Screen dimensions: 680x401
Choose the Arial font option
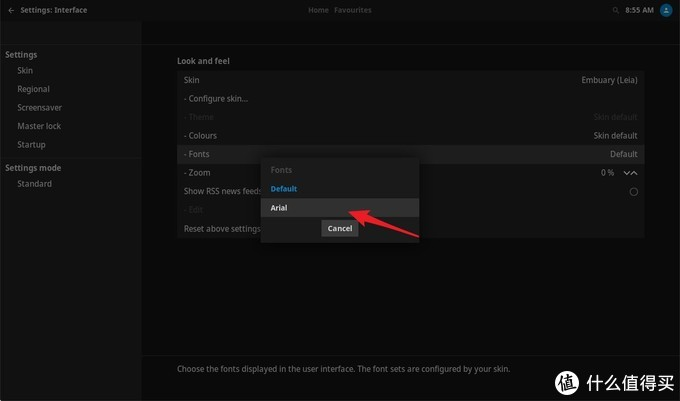340,208
